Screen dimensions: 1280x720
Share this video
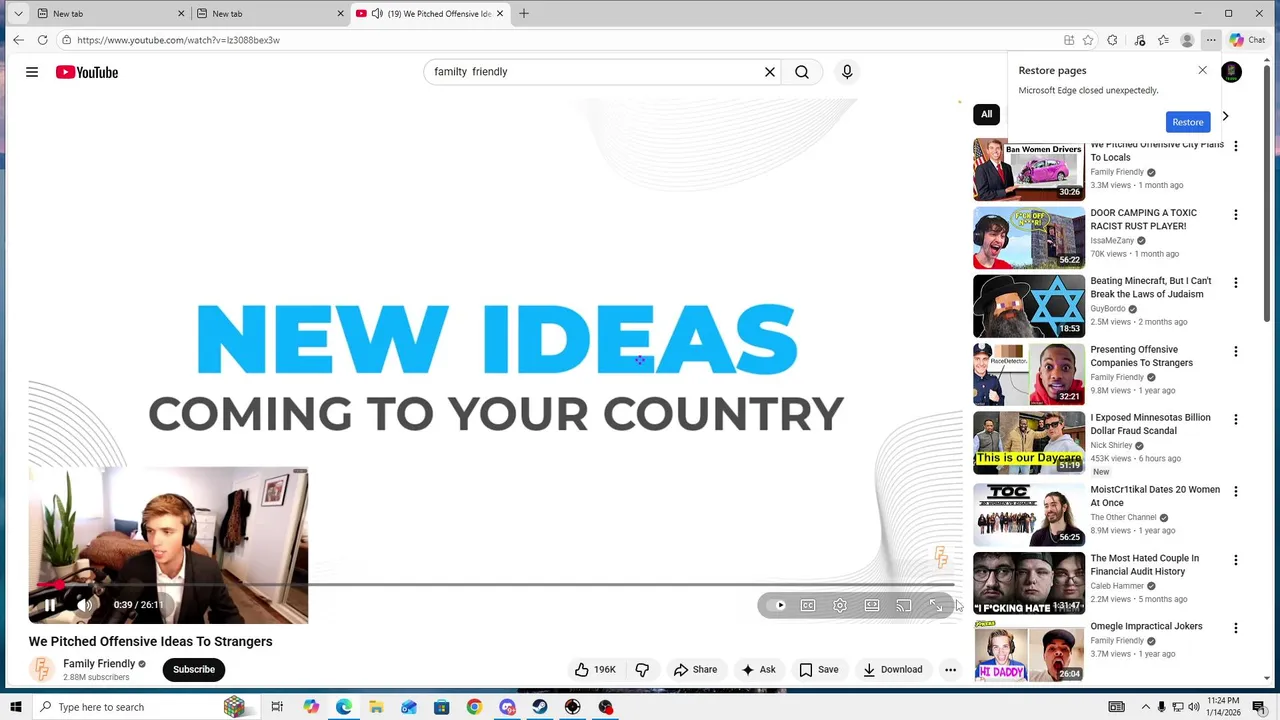point(695,670)
